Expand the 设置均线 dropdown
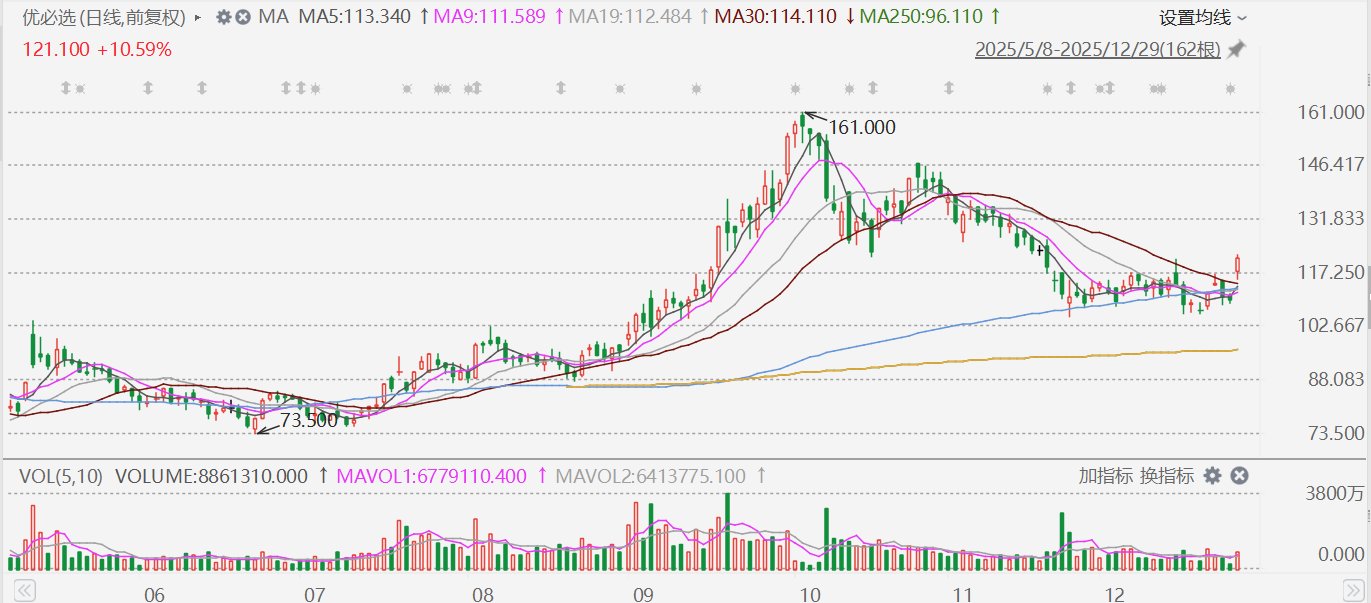The width and height of the screenshot is (1371, 603). (x=1203, y=18)
